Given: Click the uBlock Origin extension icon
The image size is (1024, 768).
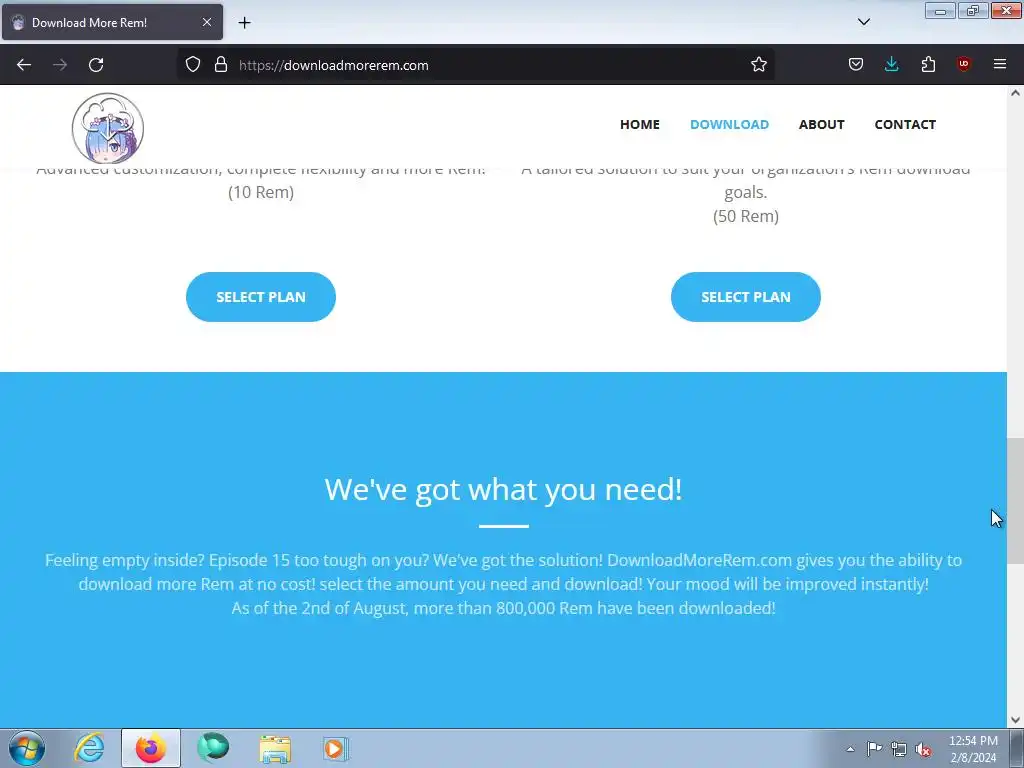Looking at the screenshot, I should 963,64.
